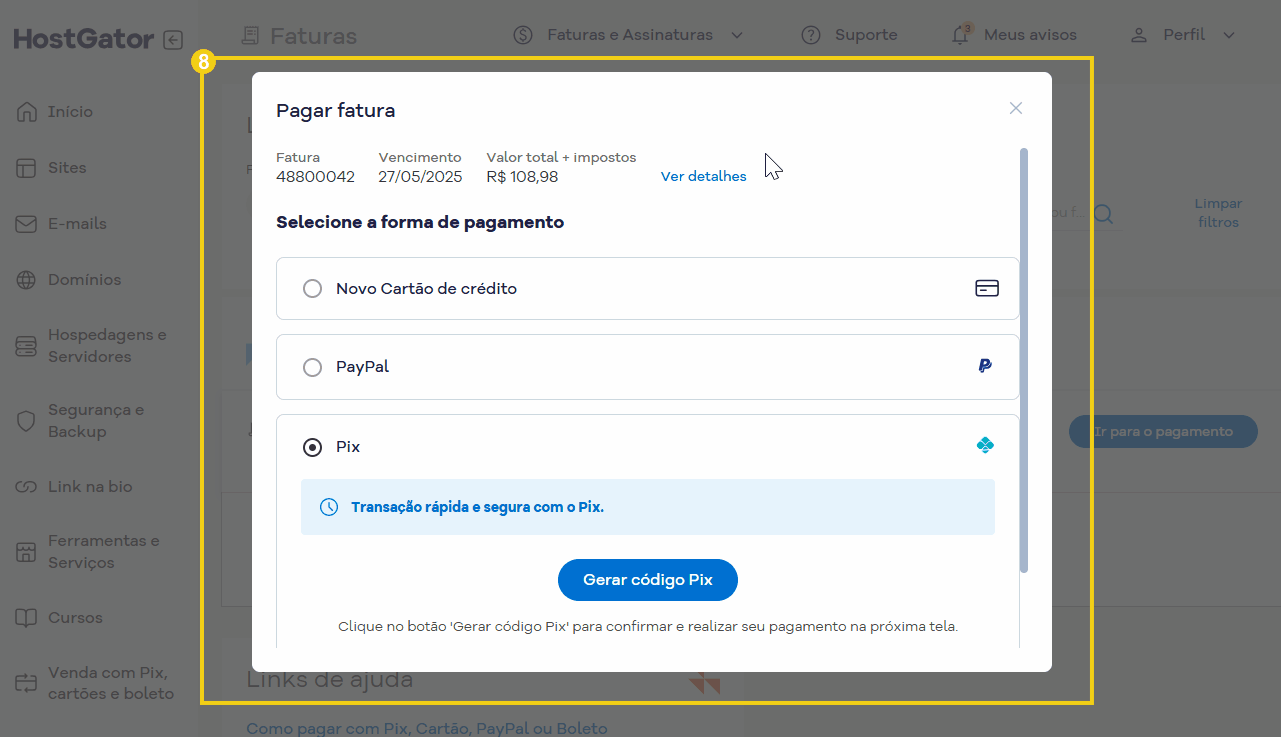
Task: Click the Ferramentas e Serviços building icon
Action: pyautogui.click(x=26, y=552)
